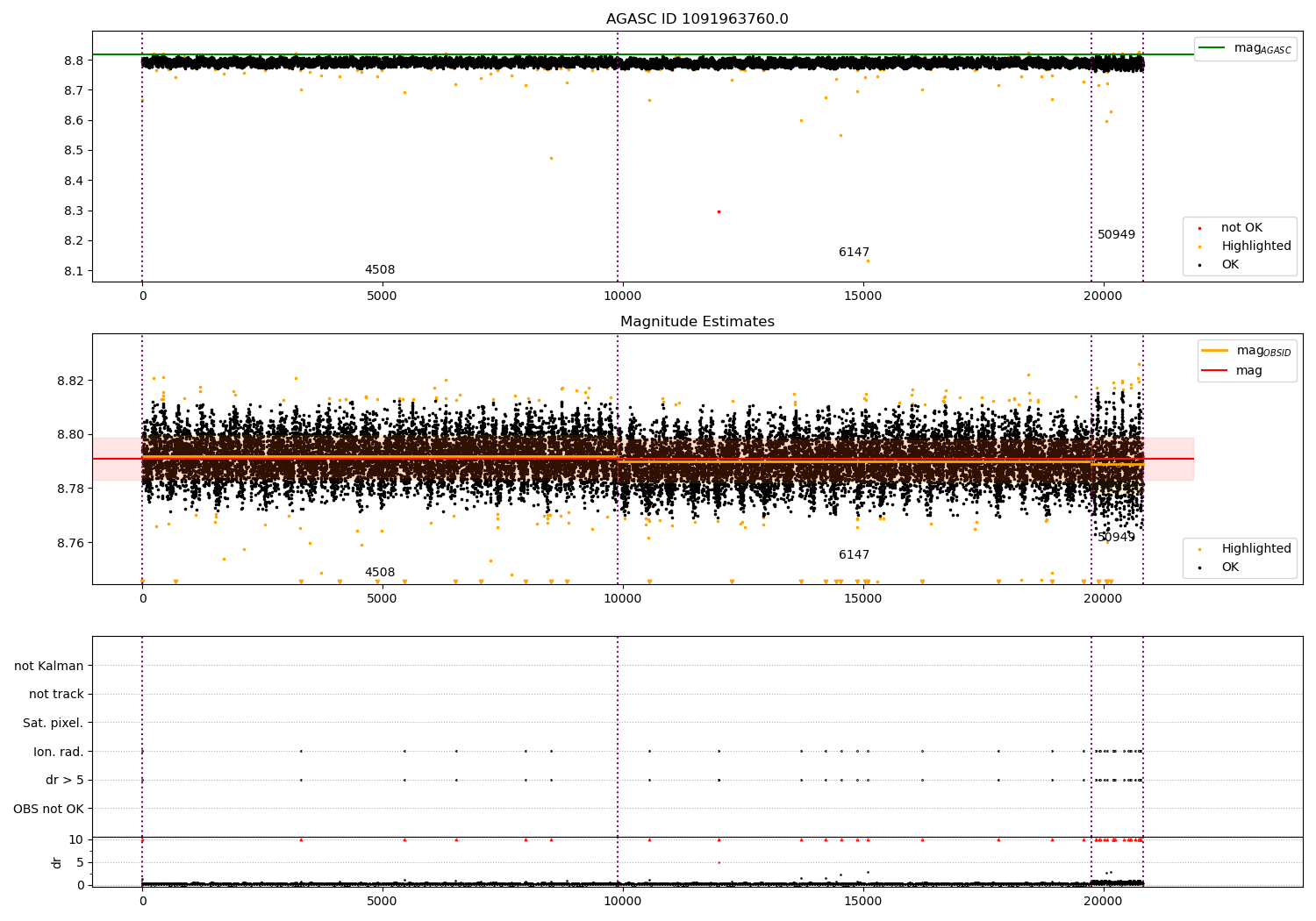1316x921 pixels.
Task: Click the "8.80" y-axis tick label
Action: coord(70,434)
